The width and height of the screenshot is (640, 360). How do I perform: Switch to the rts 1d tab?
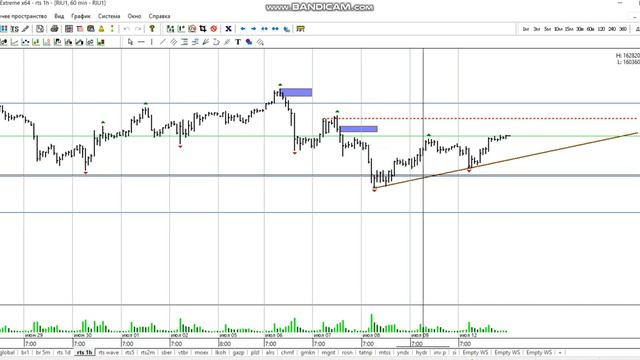(x=64, y=352)
